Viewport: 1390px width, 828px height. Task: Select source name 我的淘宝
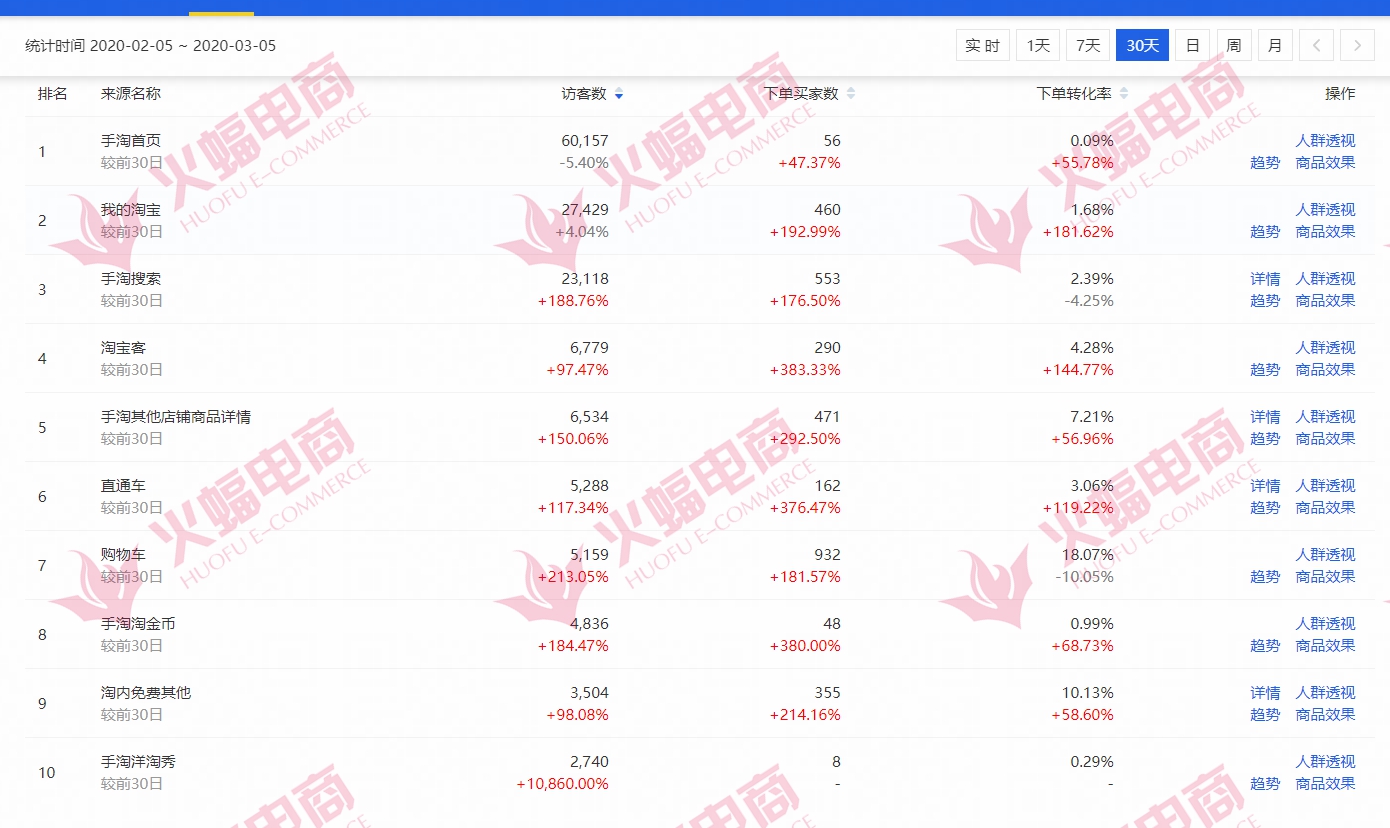130,210
